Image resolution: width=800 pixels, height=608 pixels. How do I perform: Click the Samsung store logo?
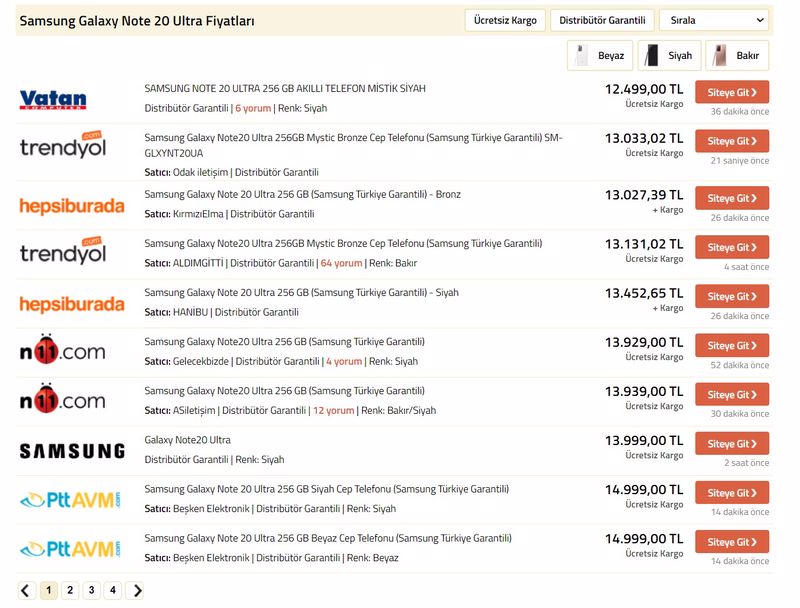pos(72,451)
